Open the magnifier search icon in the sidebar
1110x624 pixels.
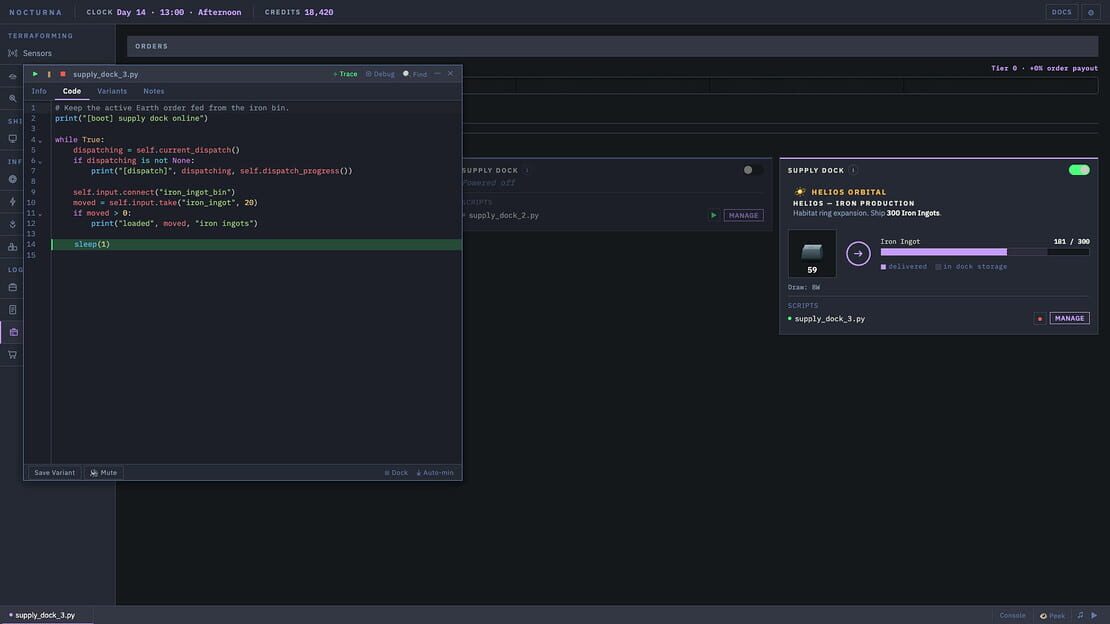[x=13, y=98]
